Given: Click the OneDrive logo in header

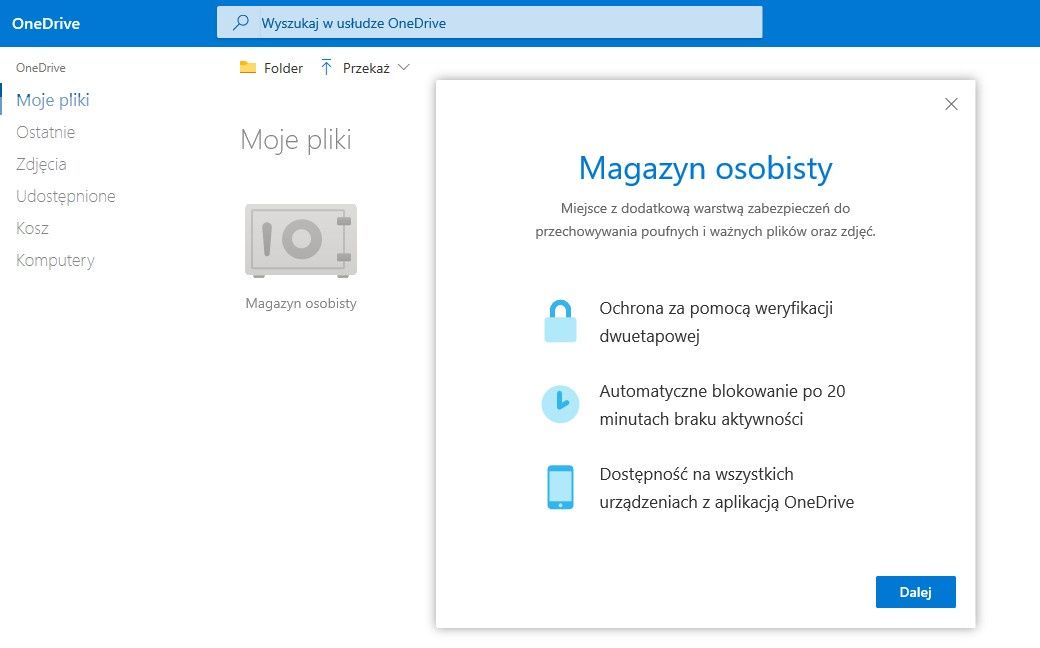Looking at the screenshot, I should pyautogui.click(x=46, y=23).
